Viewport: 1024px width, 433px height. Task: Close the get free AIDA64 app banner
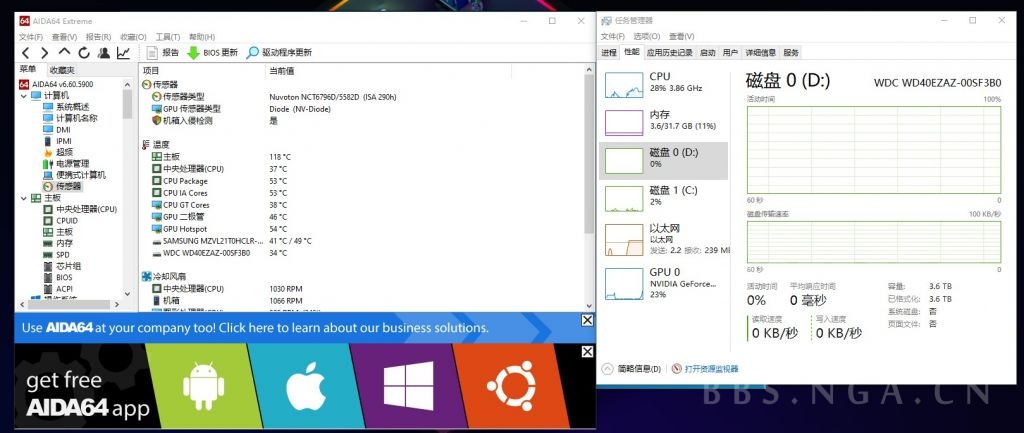pos(587,352)
